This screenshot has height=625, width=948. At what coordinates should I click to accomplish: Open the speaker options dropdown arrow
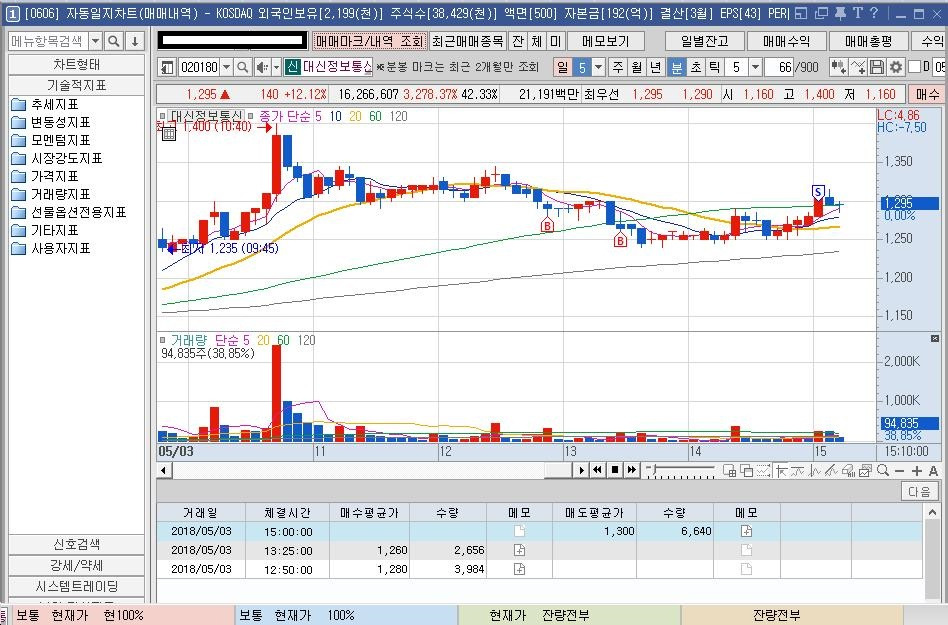coord(276,66)
